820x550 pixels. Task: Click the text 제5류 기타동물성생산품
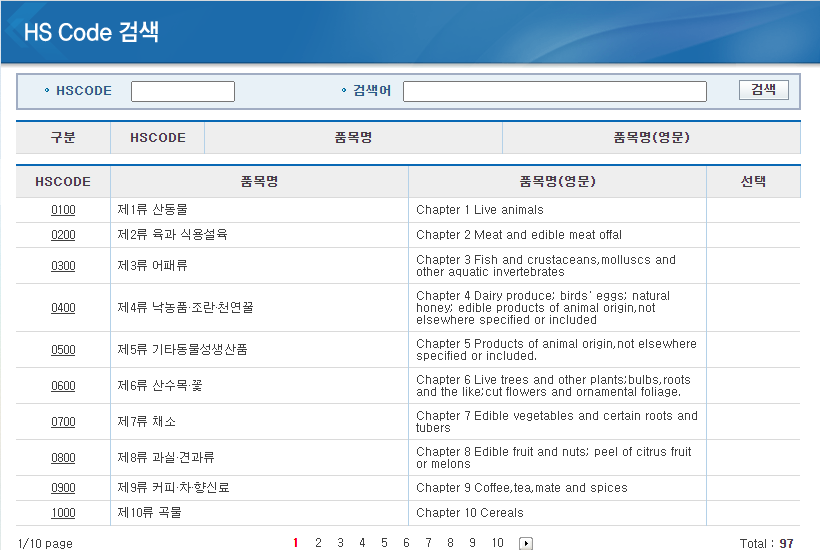[x=182, y=349]
